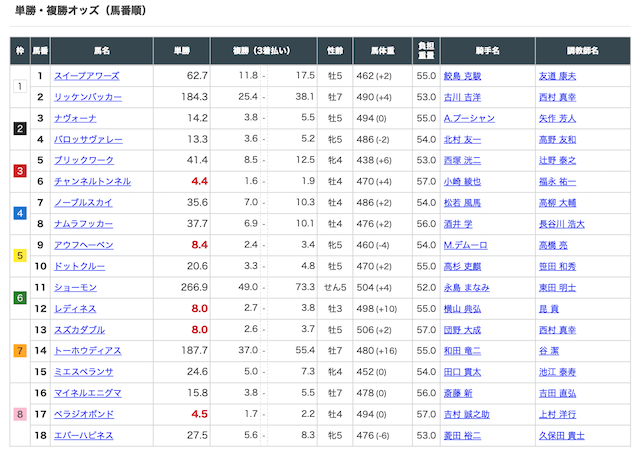This screenshot has height=453, width=640.
Task: Open horse link スイープアワーズ
Action: point(87,76)
